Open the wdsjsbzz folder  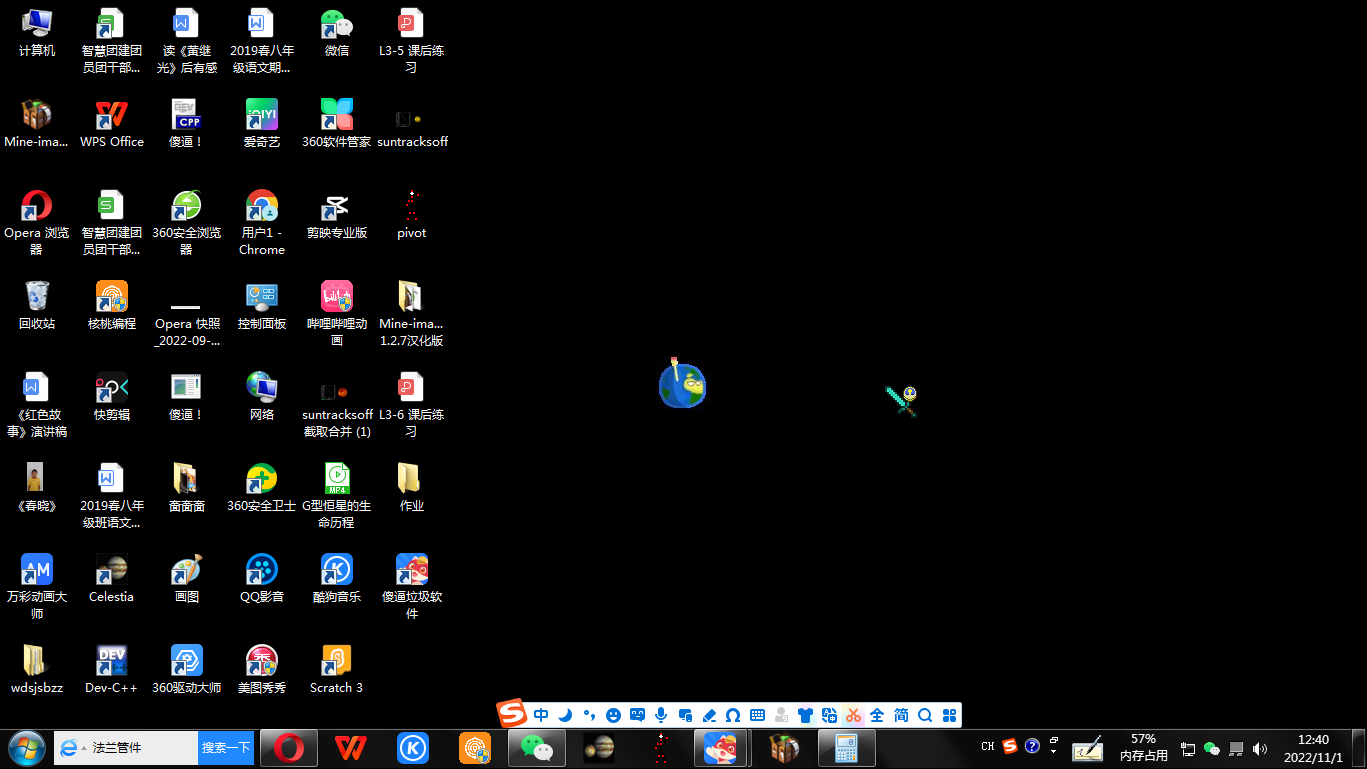point(37,669)
